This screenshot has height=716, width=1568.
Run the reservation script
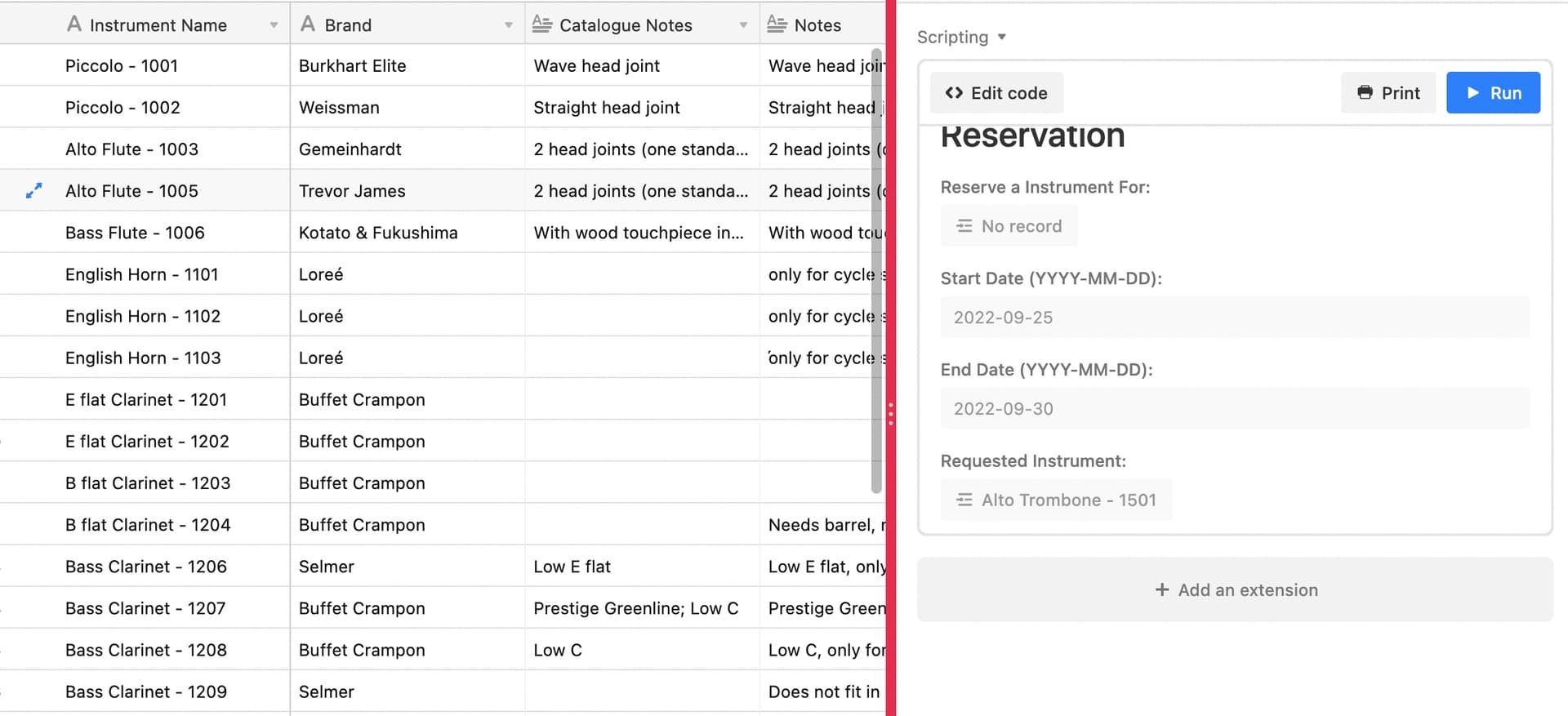(x=1493, y=93)
